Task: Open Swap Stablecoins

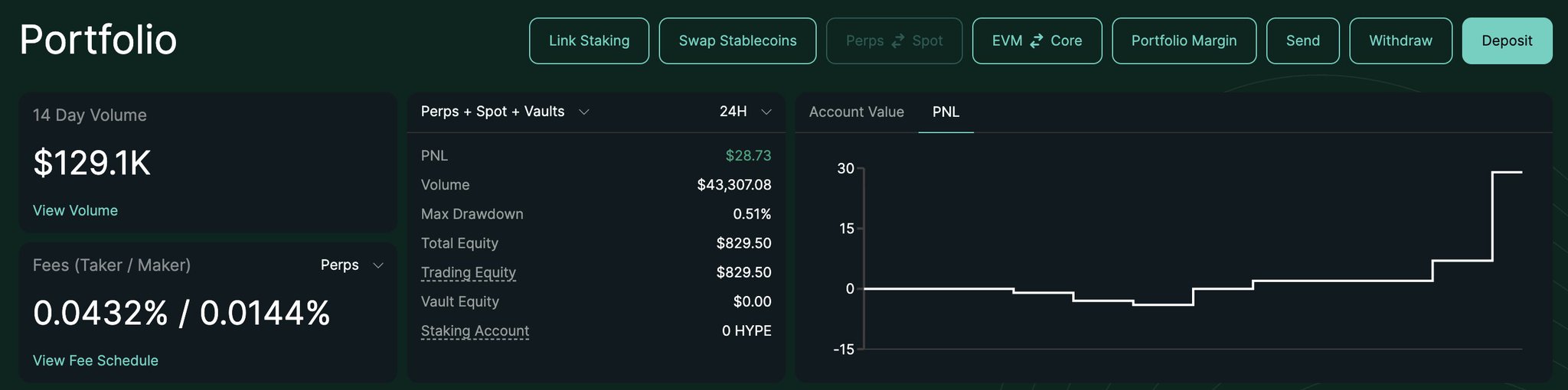Action: click(737, 41)
